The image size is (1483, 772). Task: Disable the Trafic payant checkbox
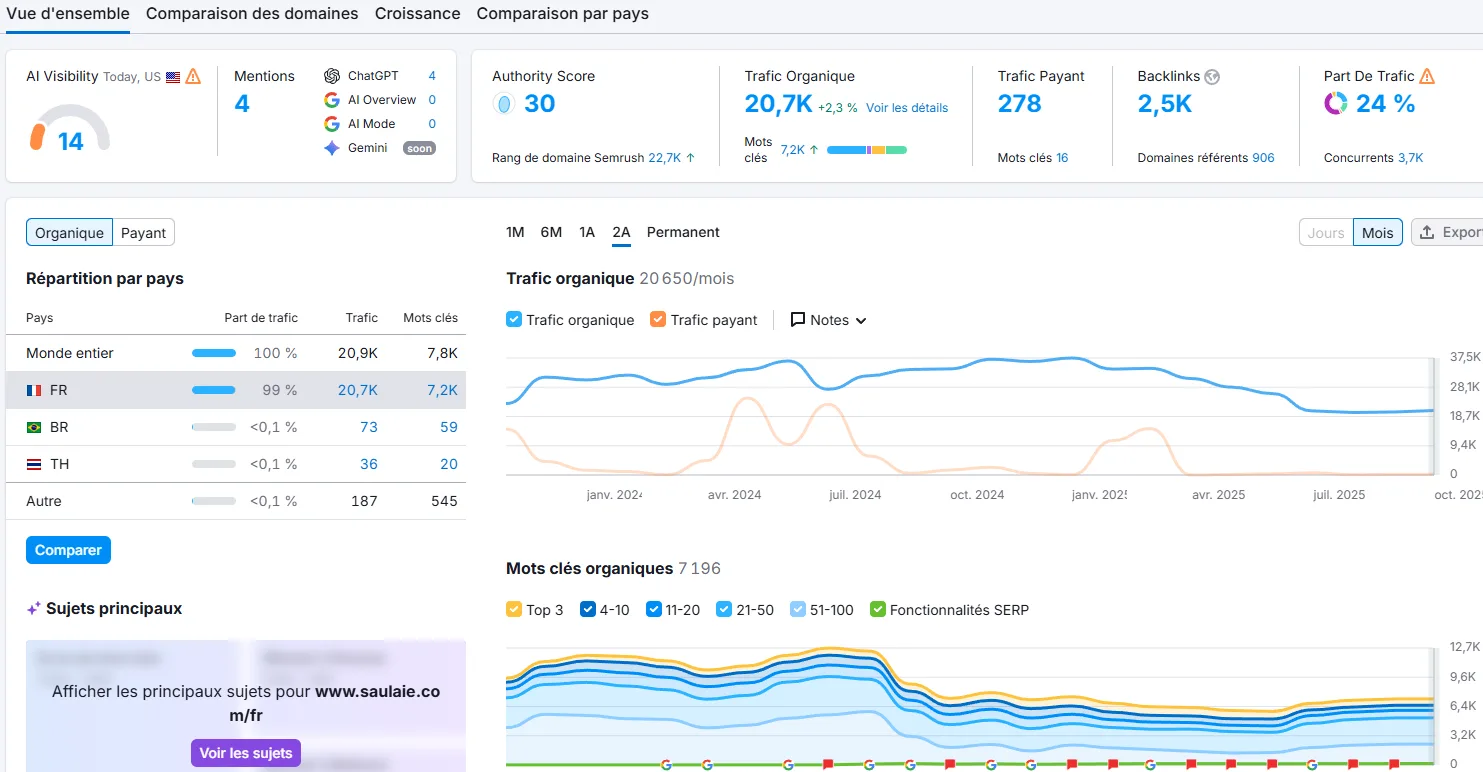coord(660,319)
